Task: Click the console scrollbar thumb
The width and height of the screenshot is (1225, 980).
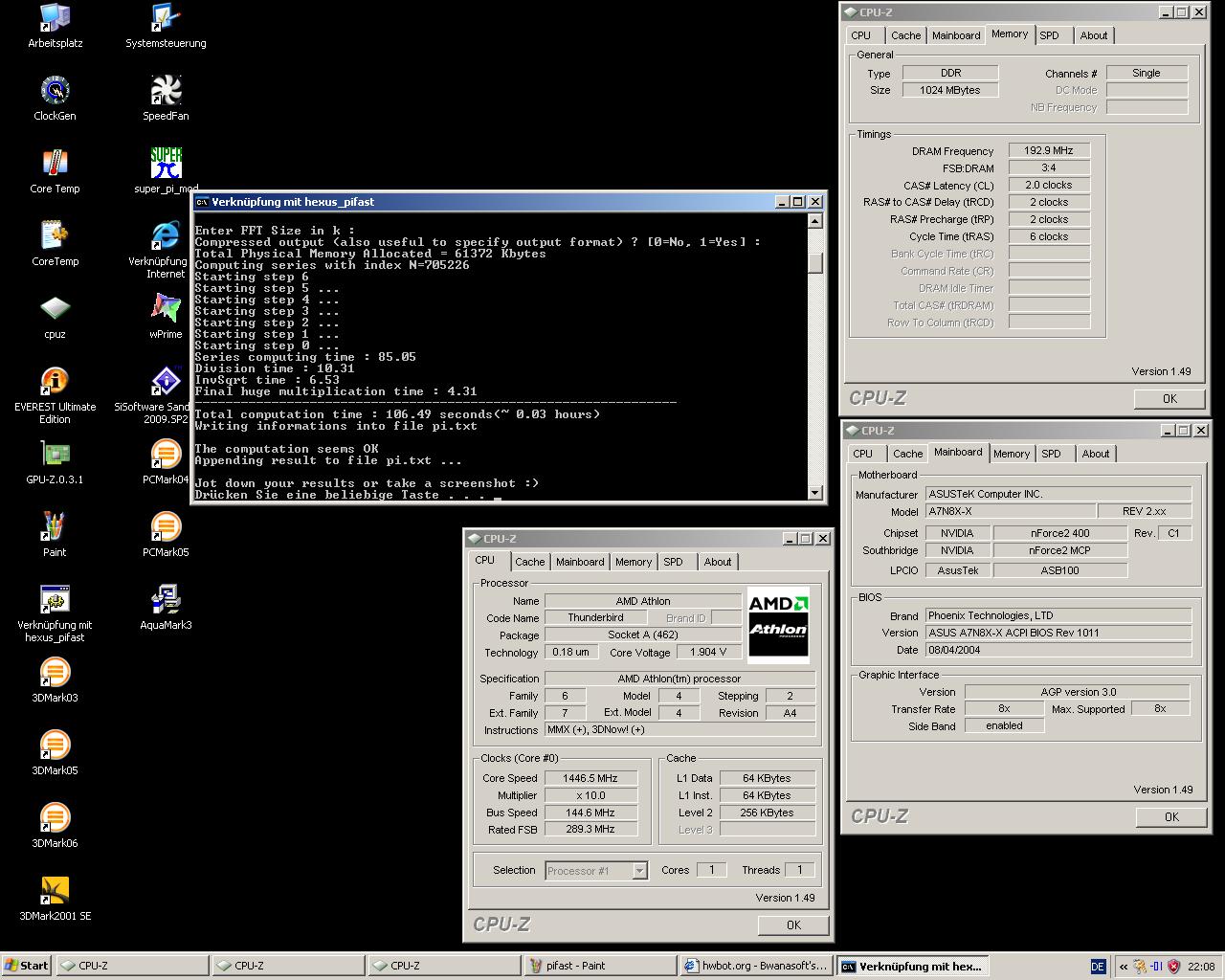Action: 815,262
